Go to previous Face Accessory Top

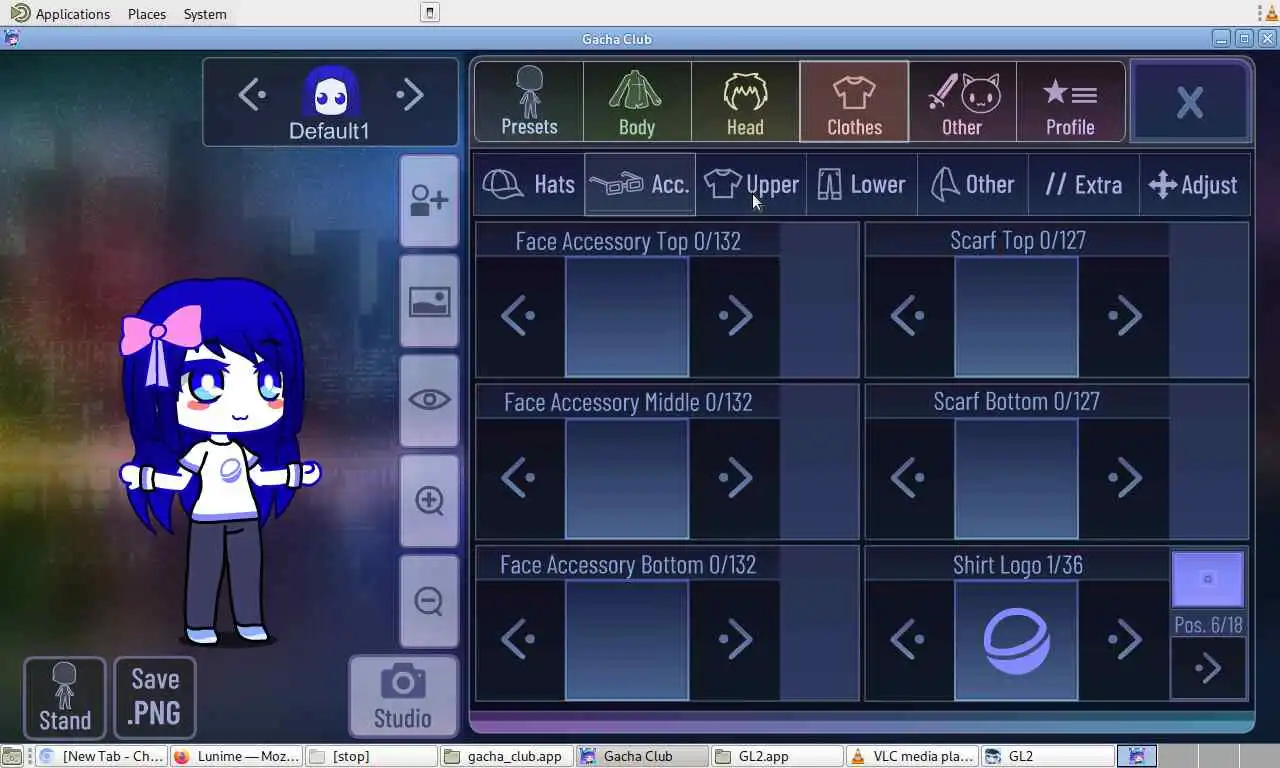click(x=520, y=316)
